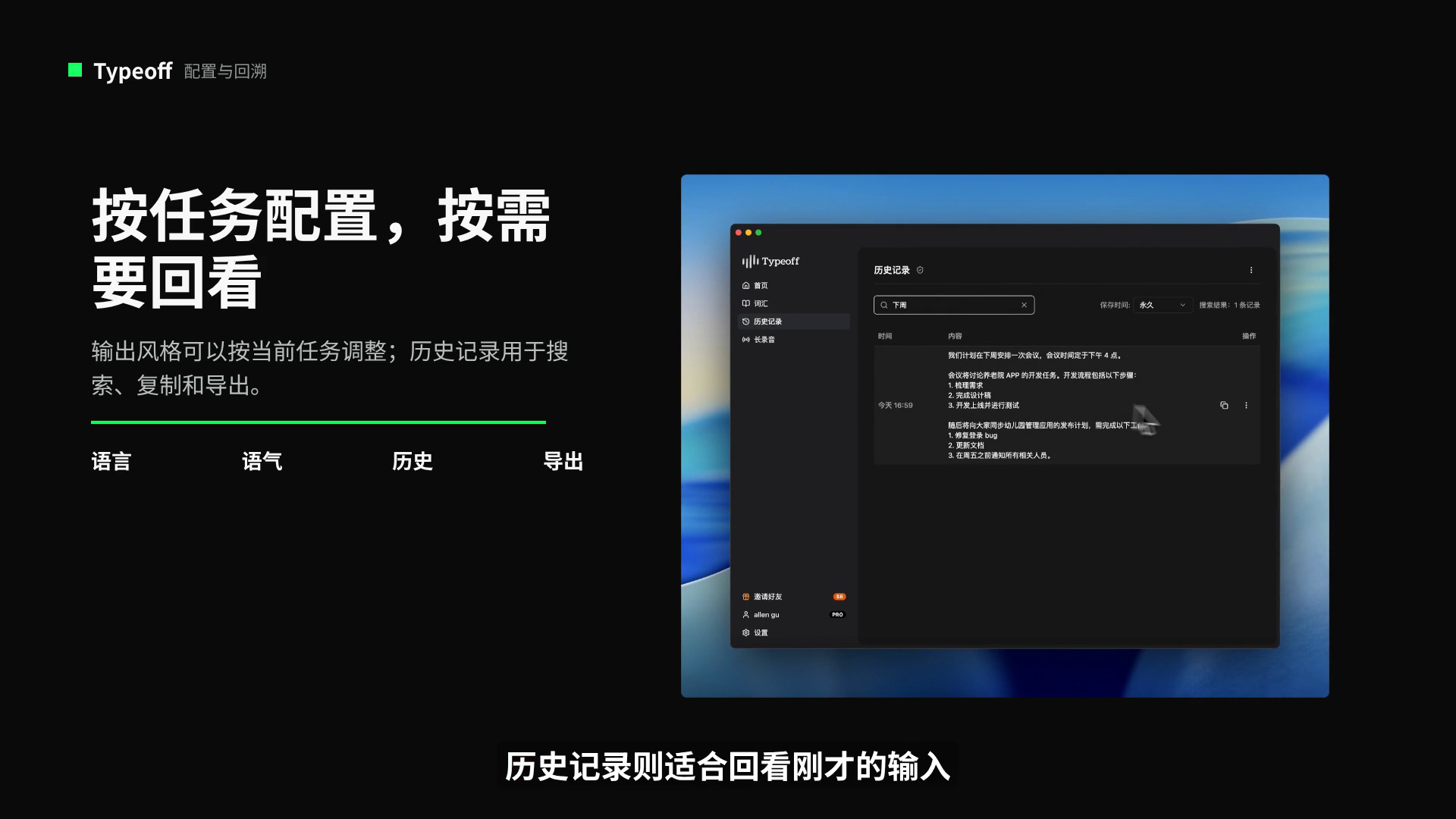Click the PRO badge beside allen gu
This screenshot has width=1456, height=819.
837,615
